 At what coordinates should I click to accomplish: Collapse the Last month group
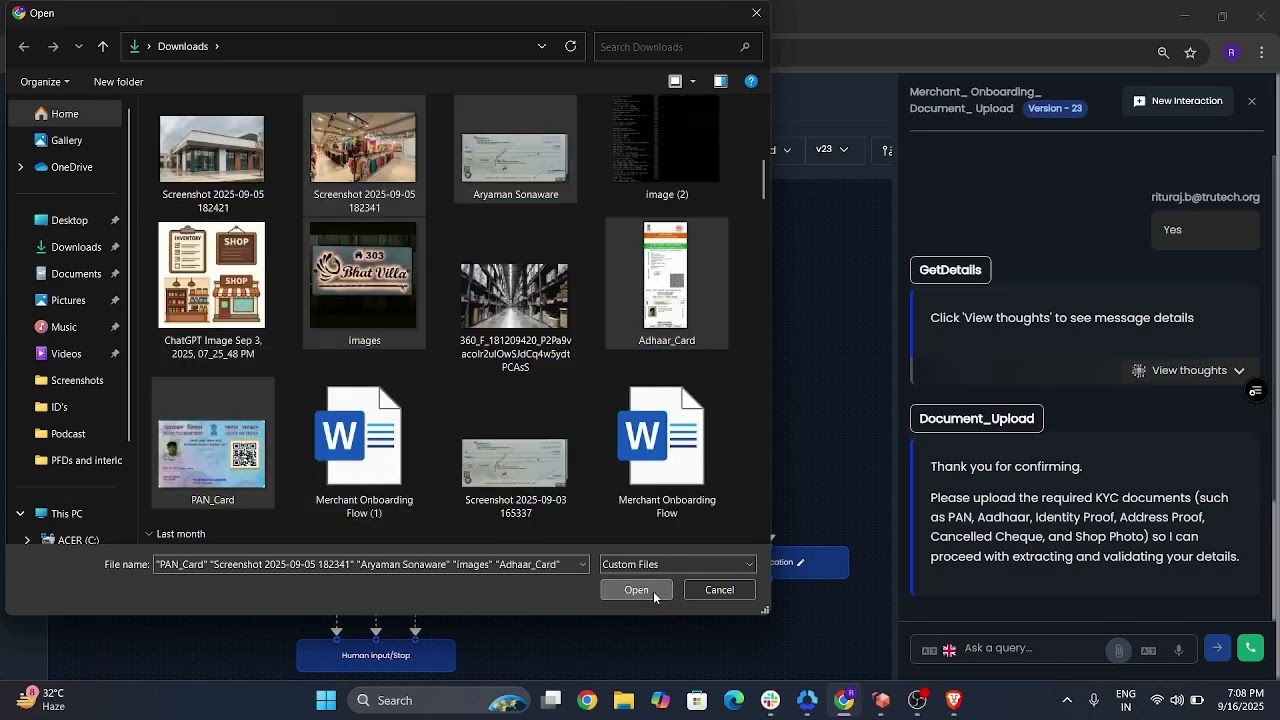click(x=149, y=534)
